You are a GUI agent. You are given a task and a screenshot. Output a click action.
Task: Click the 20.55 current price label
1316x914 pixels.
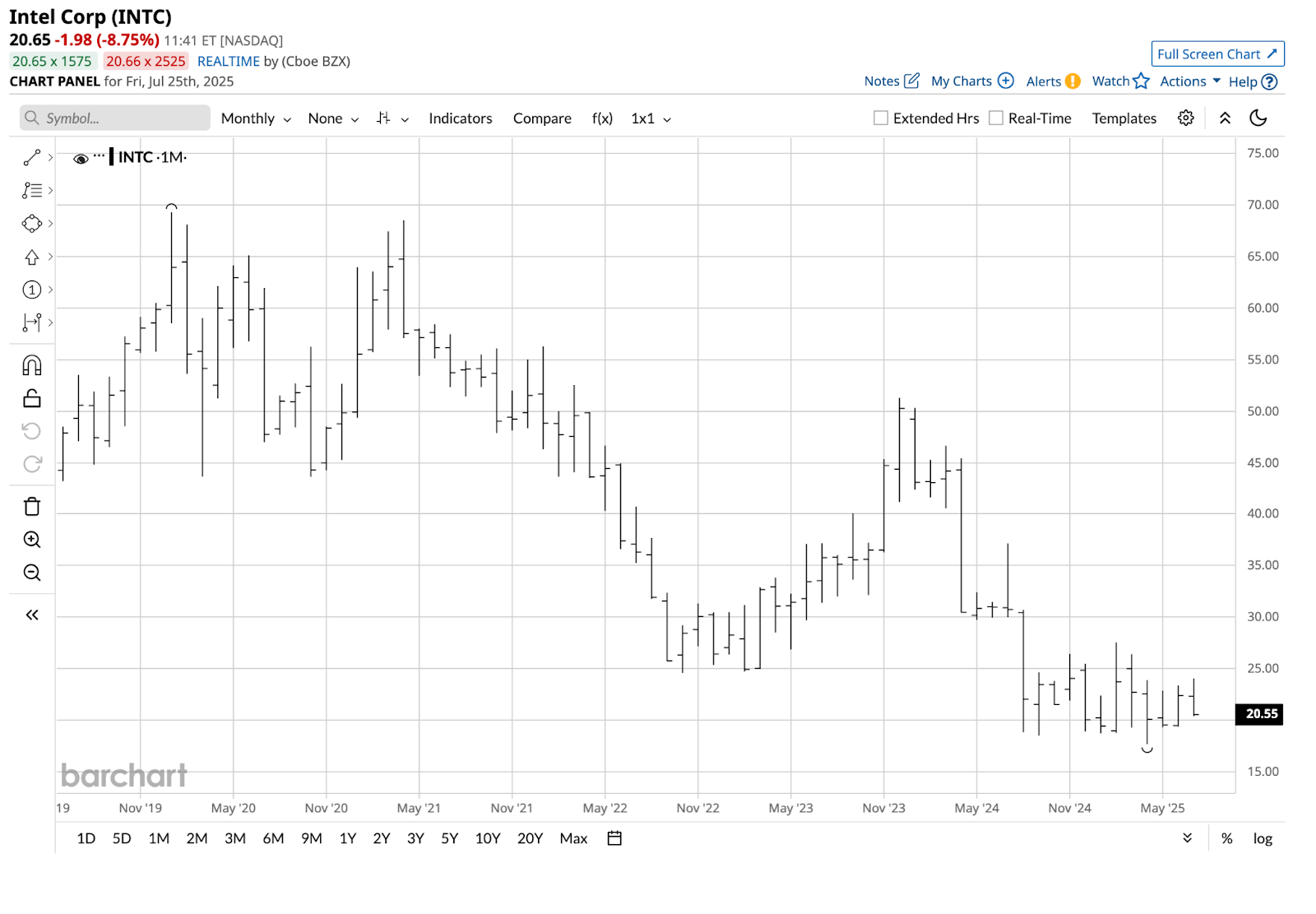(1259, 714)
